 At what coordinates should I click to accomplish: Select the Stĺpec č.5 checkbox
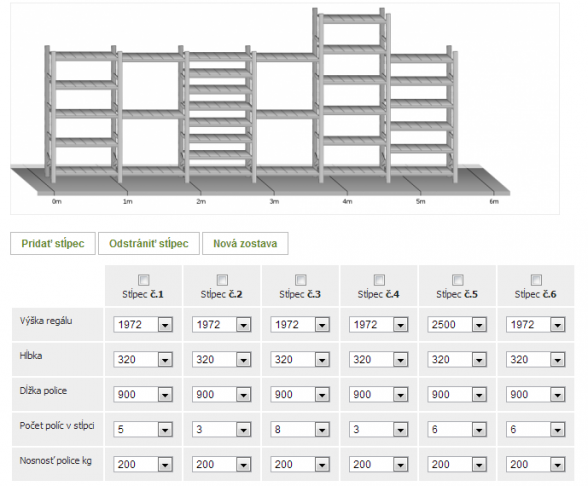click(458, 280)
